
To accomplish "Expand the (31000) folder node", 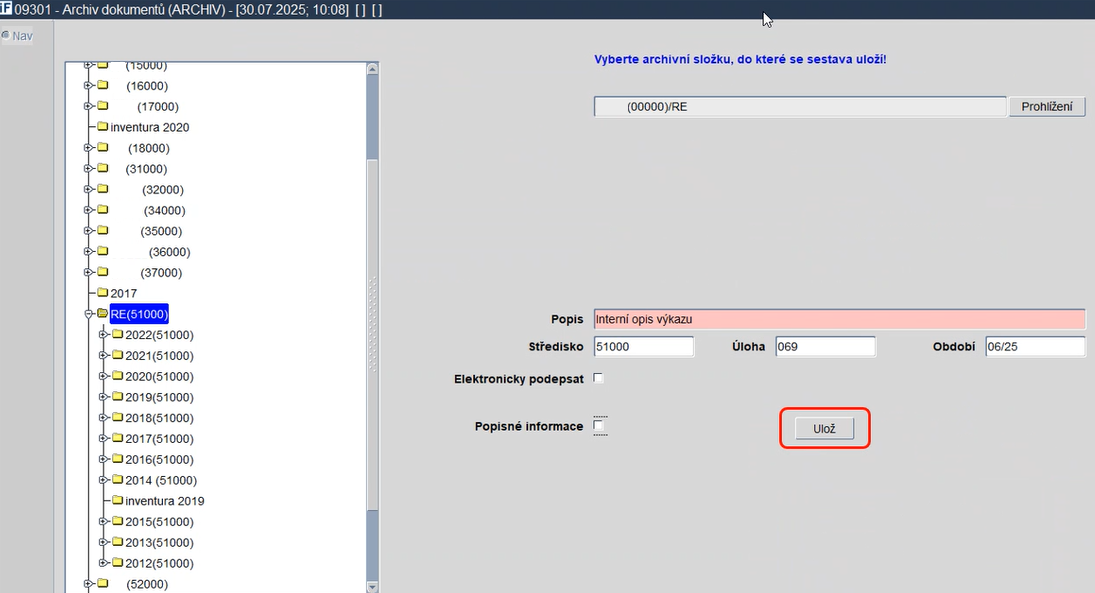I will click(88, 168).
